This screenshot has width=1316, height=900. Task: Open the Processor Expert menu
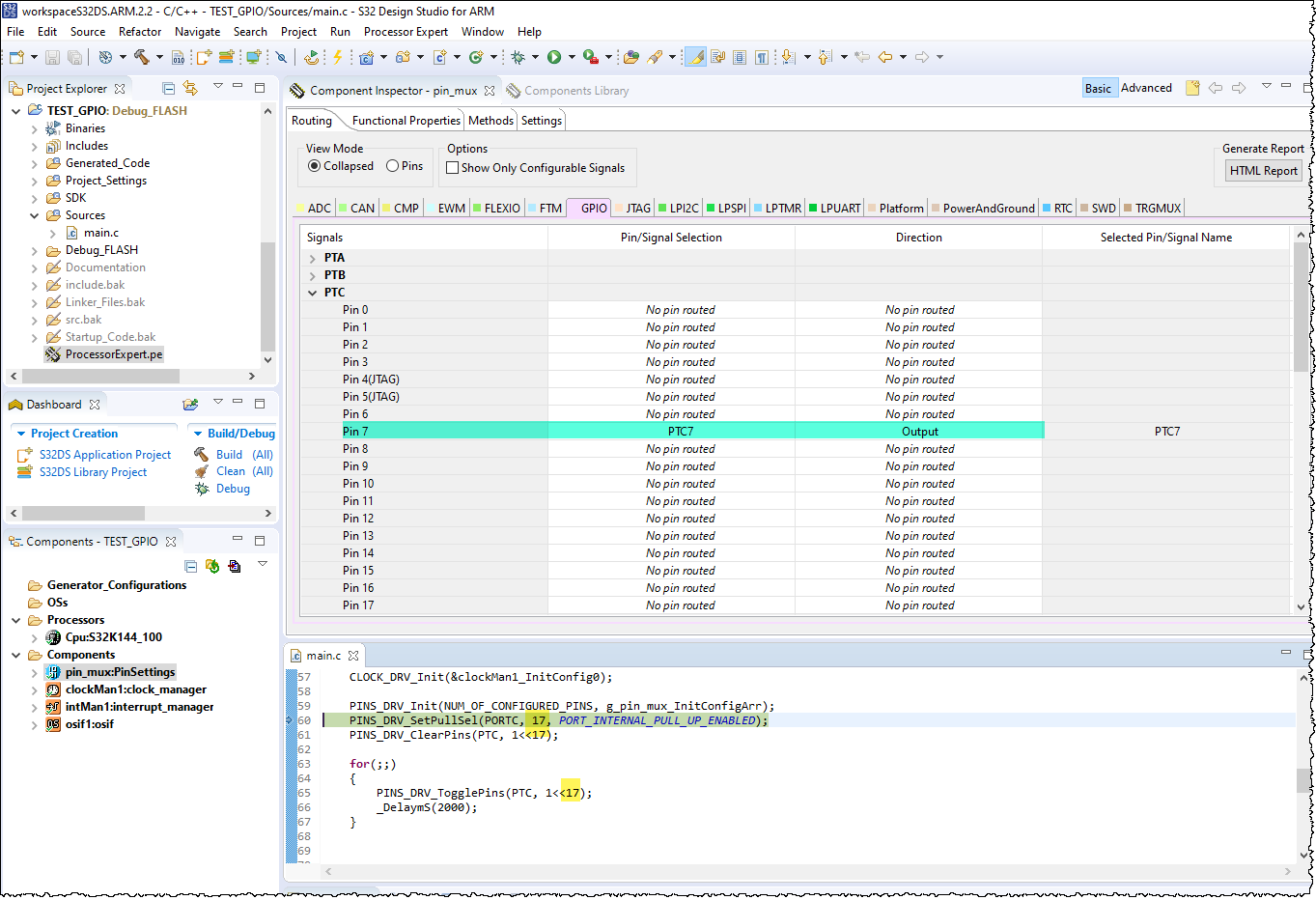(406, 32)
